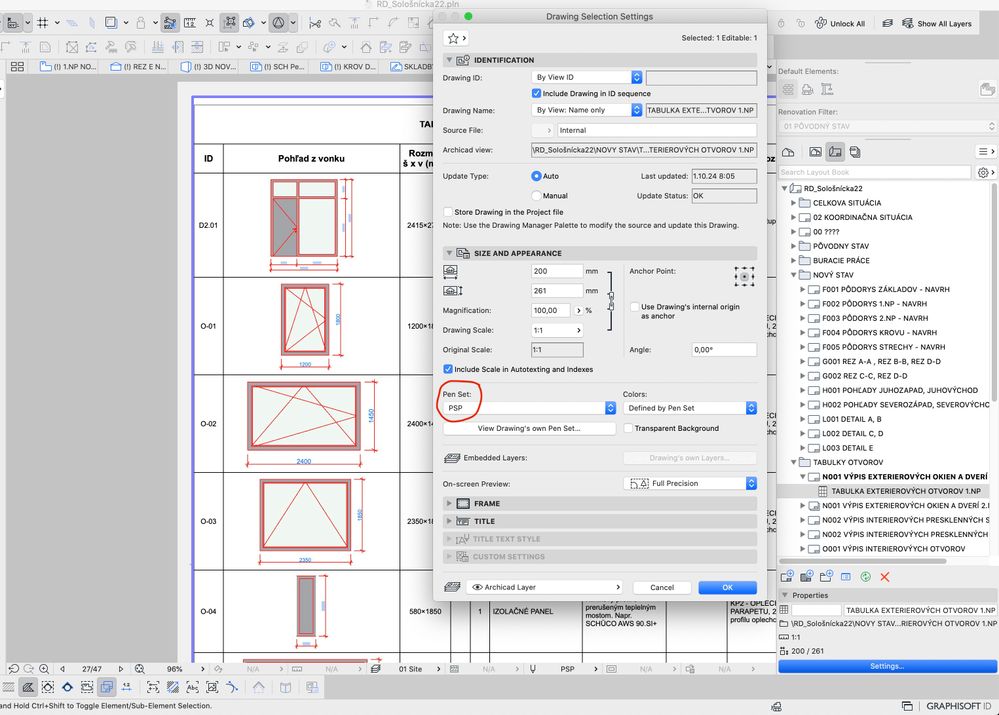This screenshot has width=999, height=715.
Task: Open the Pen Set dropdown showing PSP
Action: 529,408
